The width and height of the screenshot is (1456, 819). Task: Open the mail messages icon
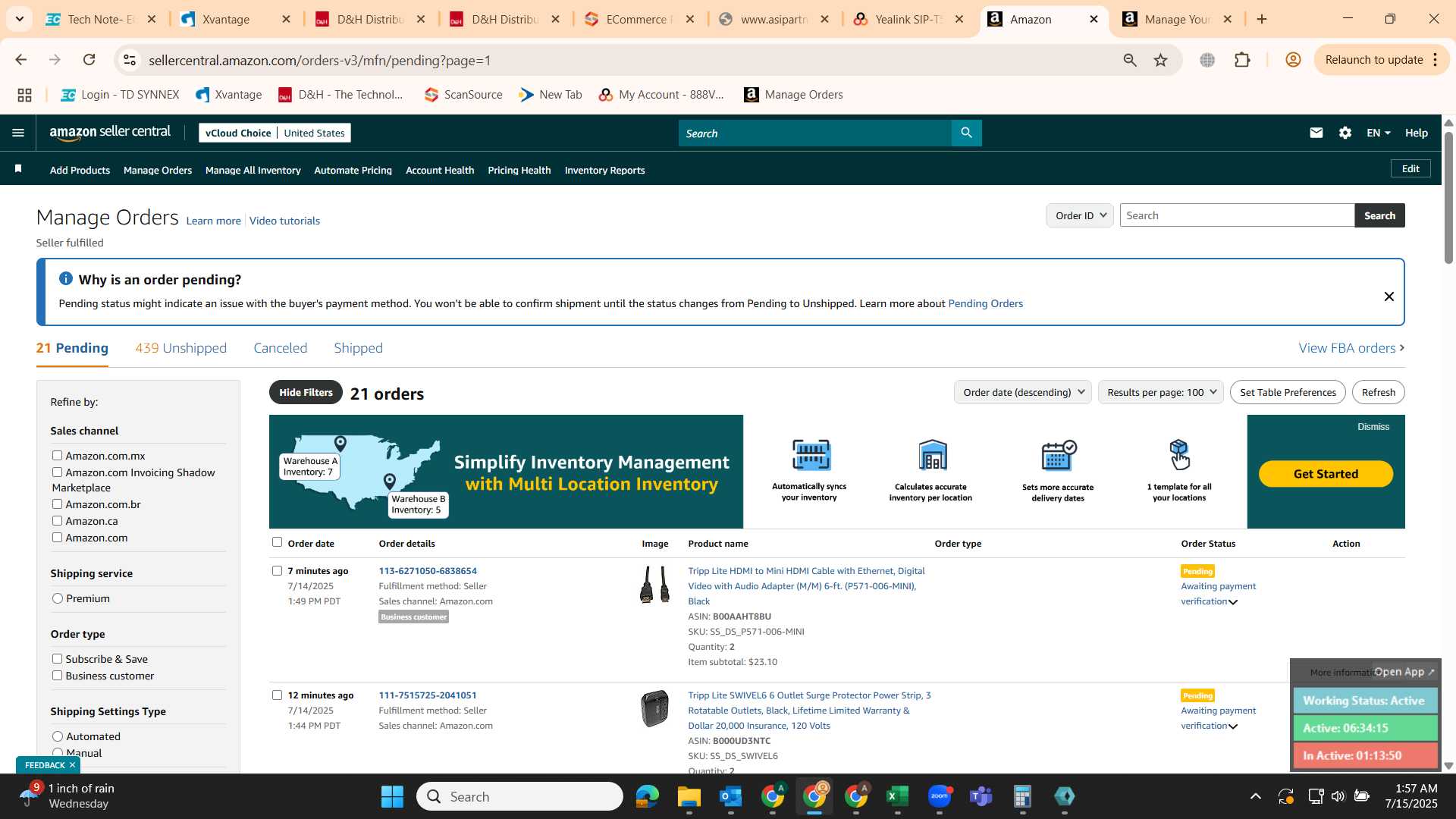(x=1316, y=133)
